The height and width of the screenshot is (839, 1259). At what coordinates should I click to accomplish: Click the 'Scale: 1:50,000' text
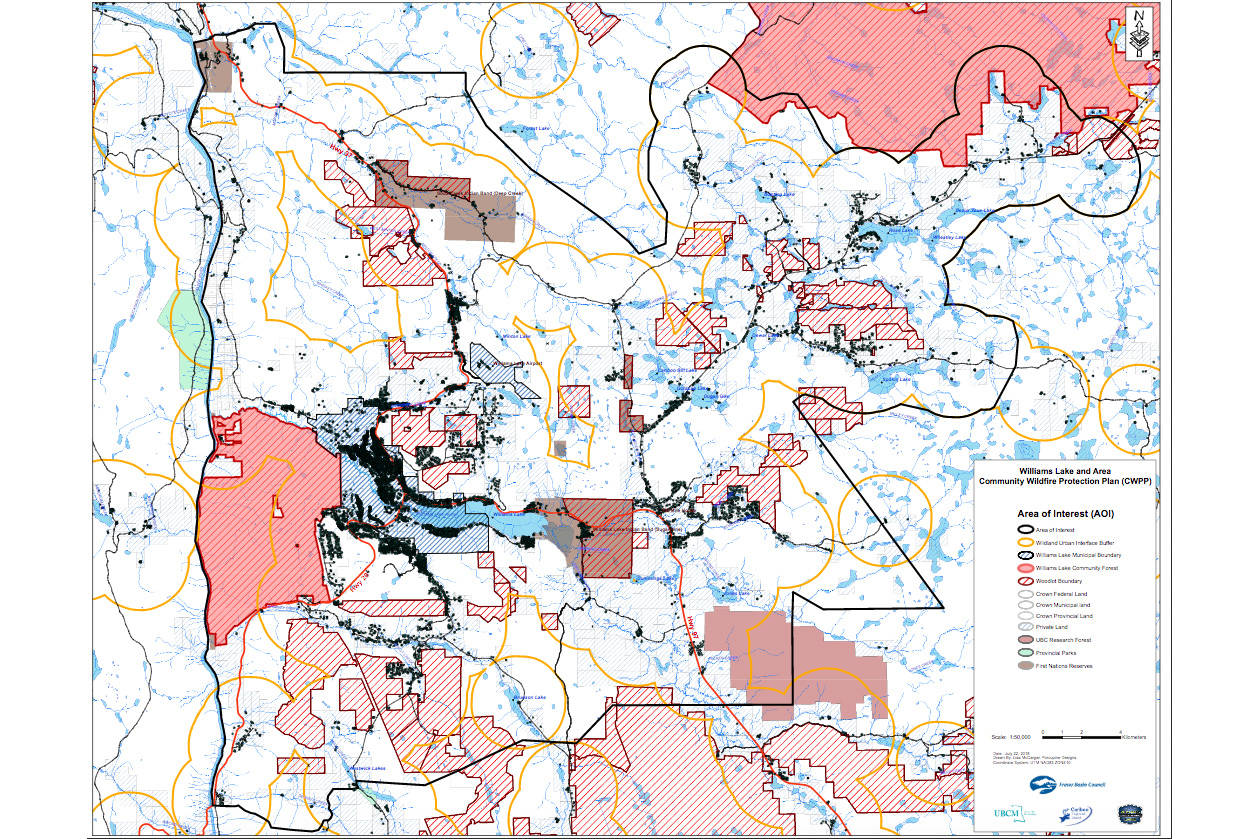click(1011, 736)
